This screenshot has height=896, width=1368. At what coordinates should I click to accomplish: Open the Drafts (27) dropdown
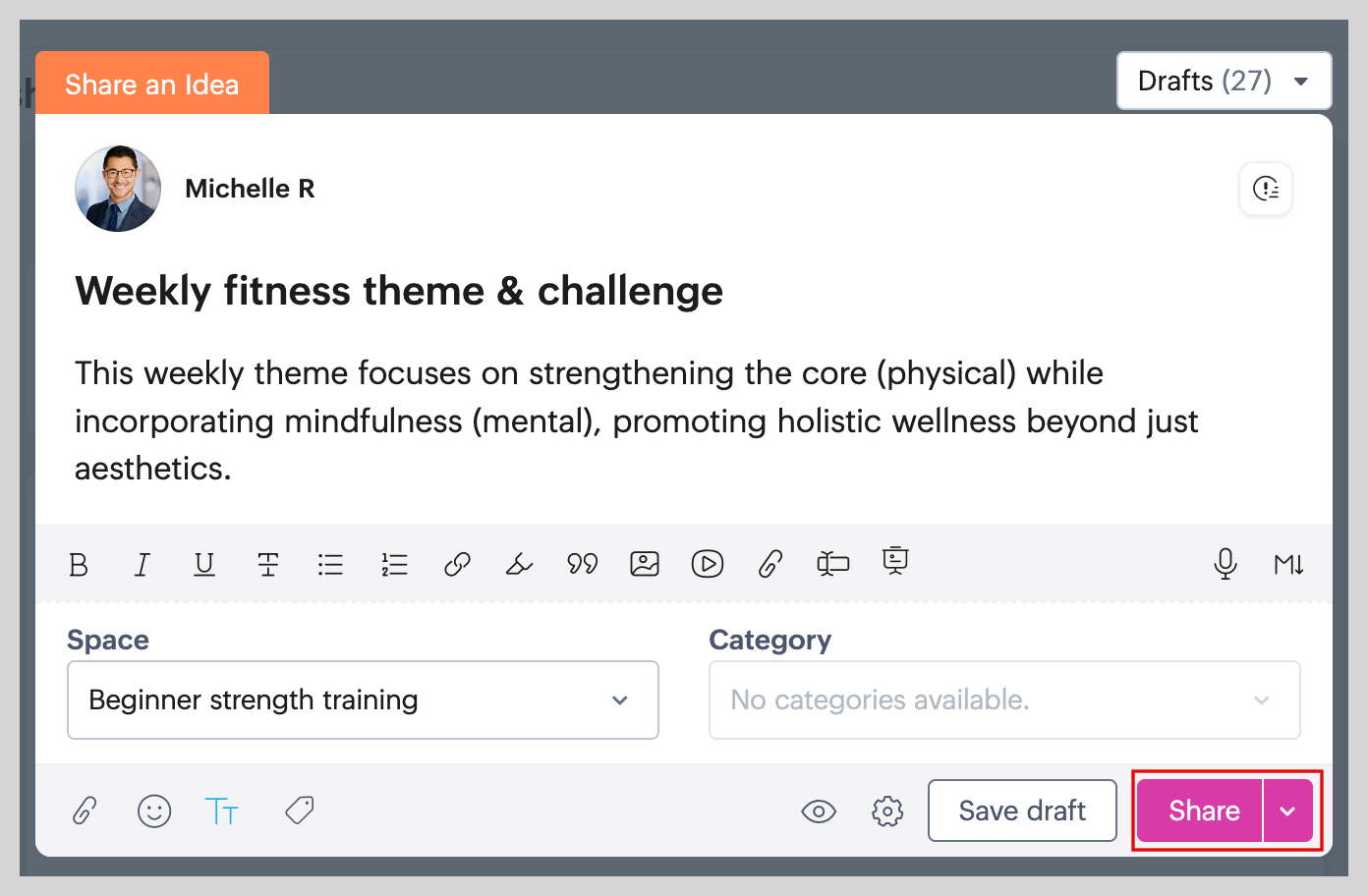tap(1224, 81)
